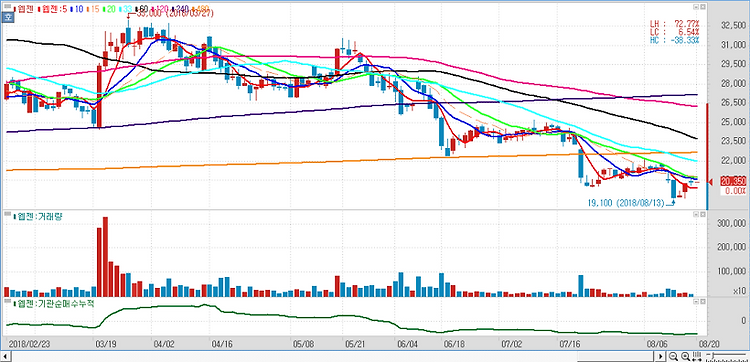Zoom out the chart with the minus magnifier
750x362 pixels.
[x=673, y=356]
